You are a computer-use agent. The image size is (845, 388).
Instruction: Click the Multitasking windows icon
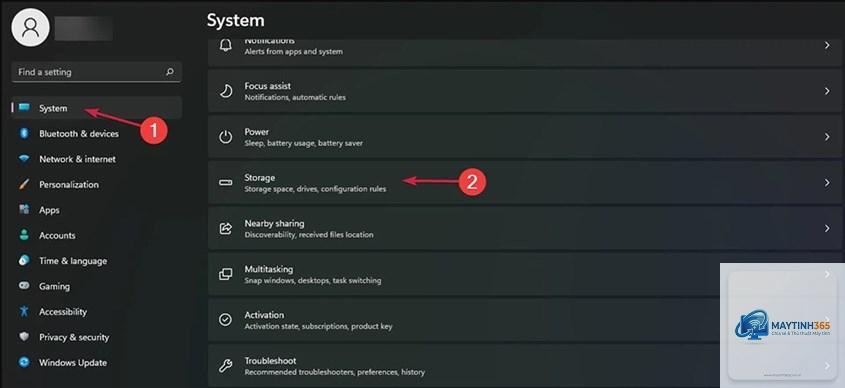coord(225,274)
